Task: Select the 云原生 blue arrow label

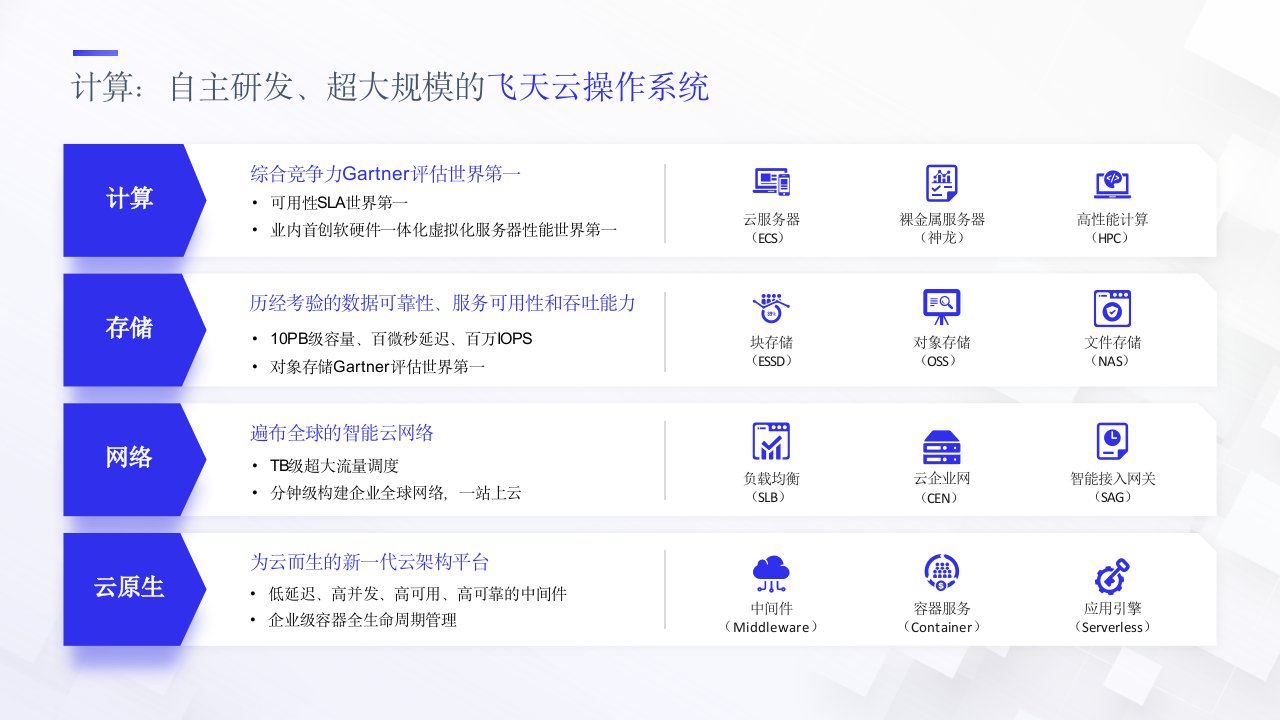Action: tap(129, 588)
